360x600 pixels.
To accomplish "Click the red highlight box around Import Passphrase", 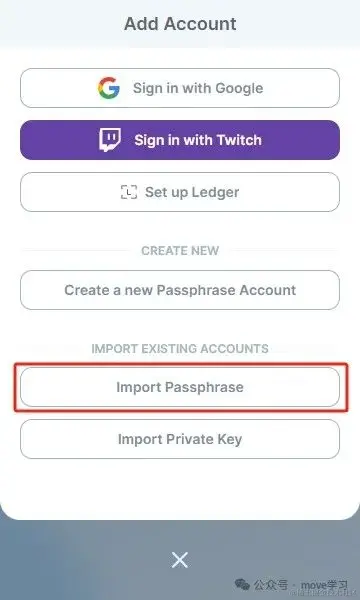I will click(x=181, y=387).
